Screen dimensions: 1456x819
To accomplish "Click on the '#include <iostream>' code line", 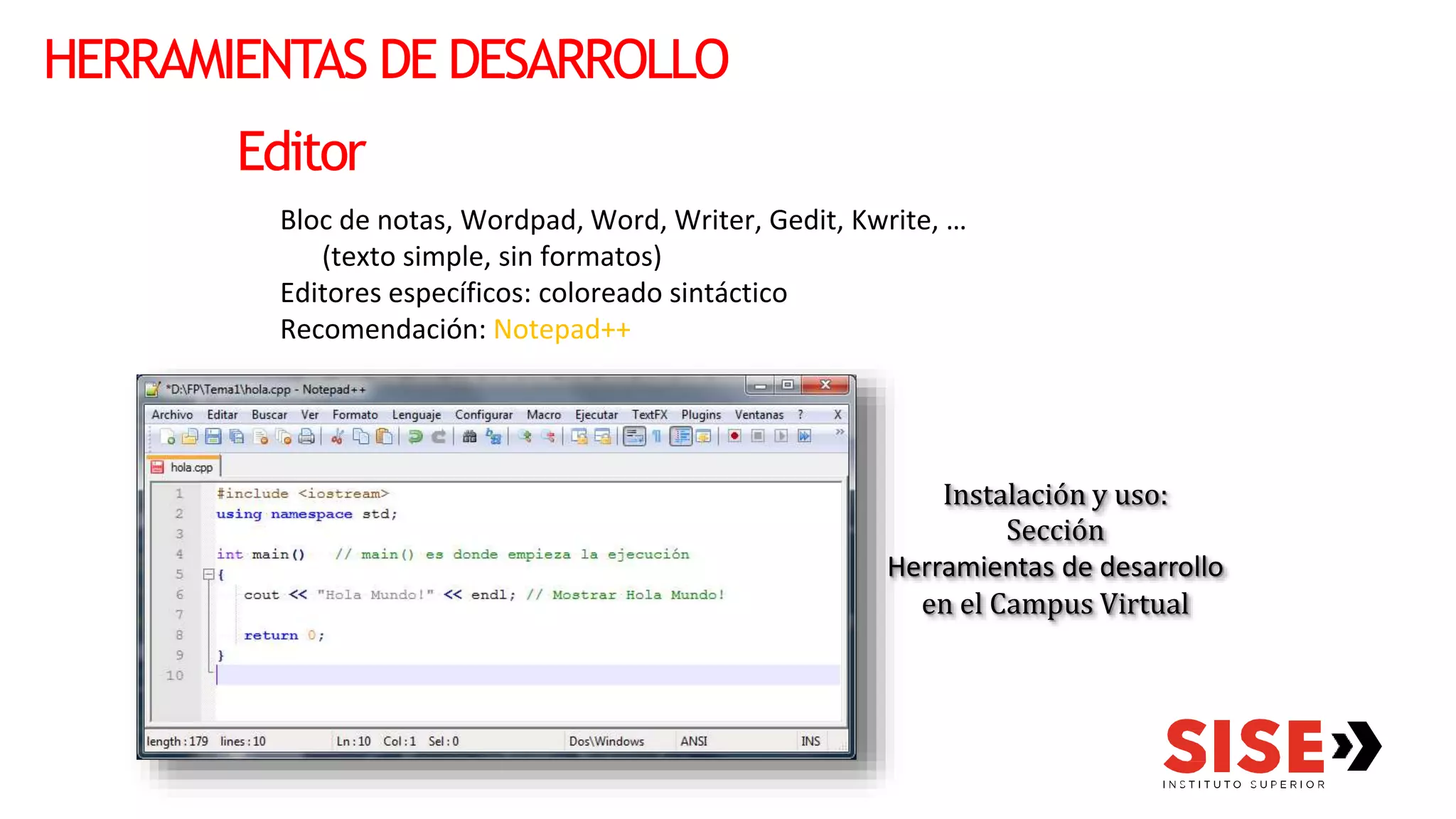I will (303, 493).
